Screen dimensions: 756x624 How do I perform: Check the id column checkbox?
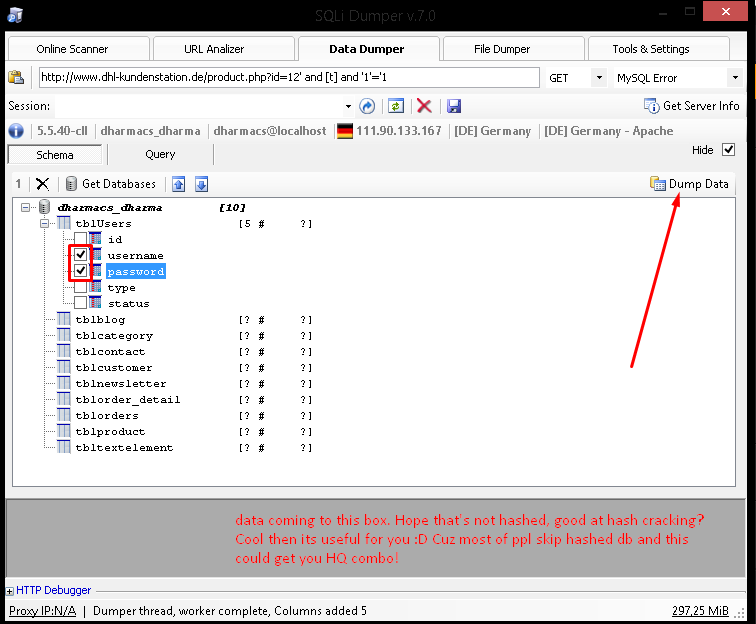click(x=81, y=238)
